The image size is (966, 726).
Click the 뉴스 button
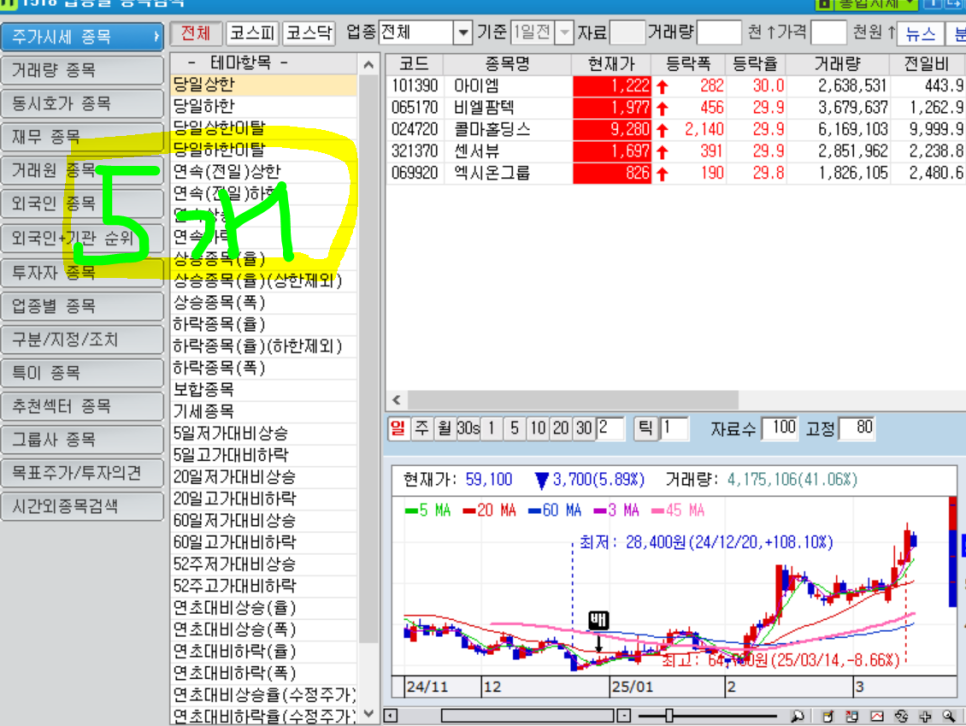(921, 33)
